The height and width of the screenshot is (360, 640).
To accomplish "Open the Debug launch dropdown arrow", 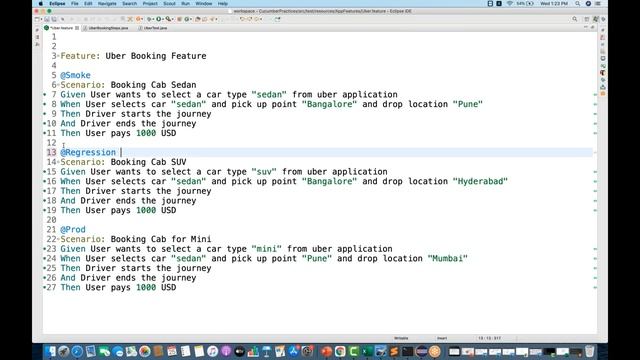I will click(153, 19).
